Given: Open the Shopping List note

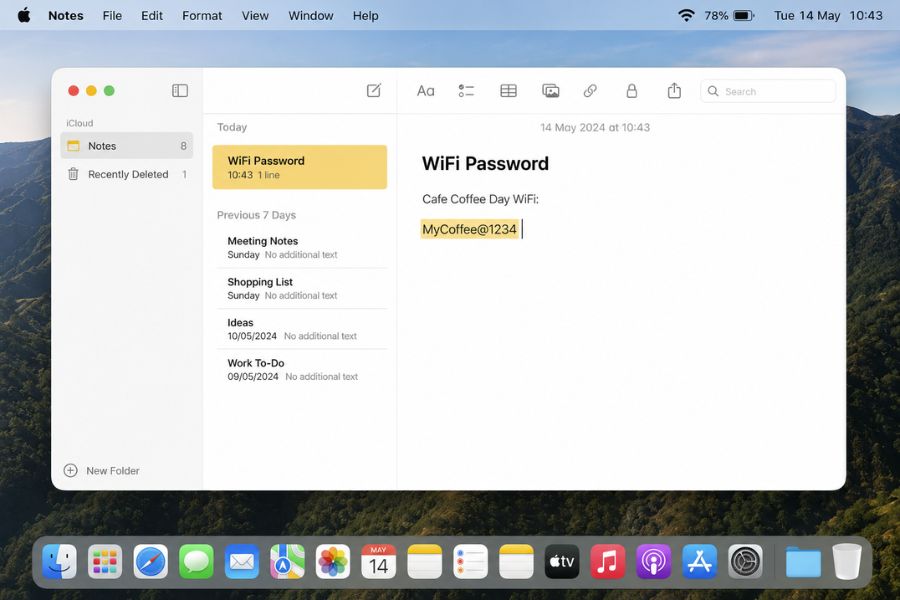Looking at the screenshot, I should [x=302, y=288].
